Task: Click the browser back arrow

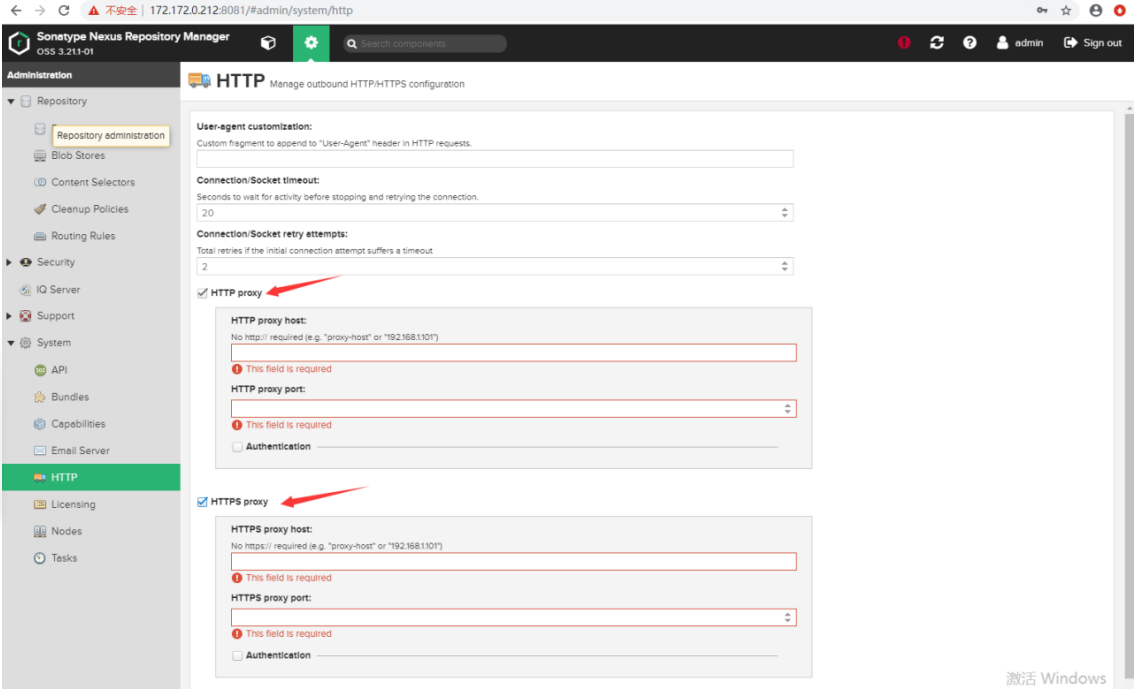Action: point(16,10)
